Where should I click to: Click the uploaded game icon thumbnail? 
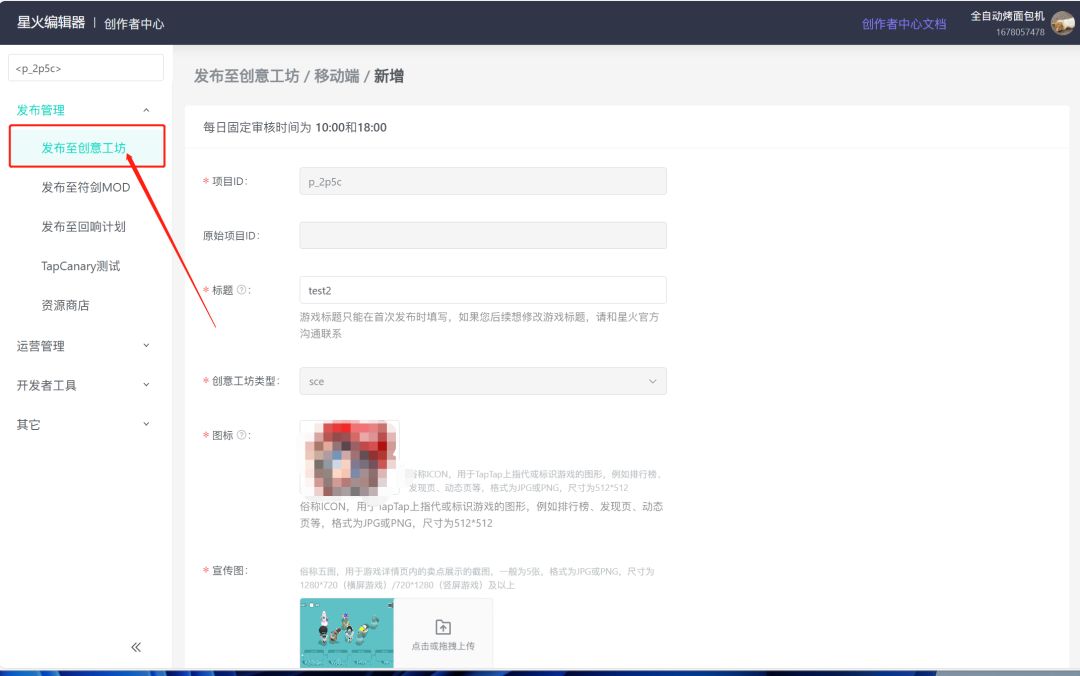(x=350, y=458)
